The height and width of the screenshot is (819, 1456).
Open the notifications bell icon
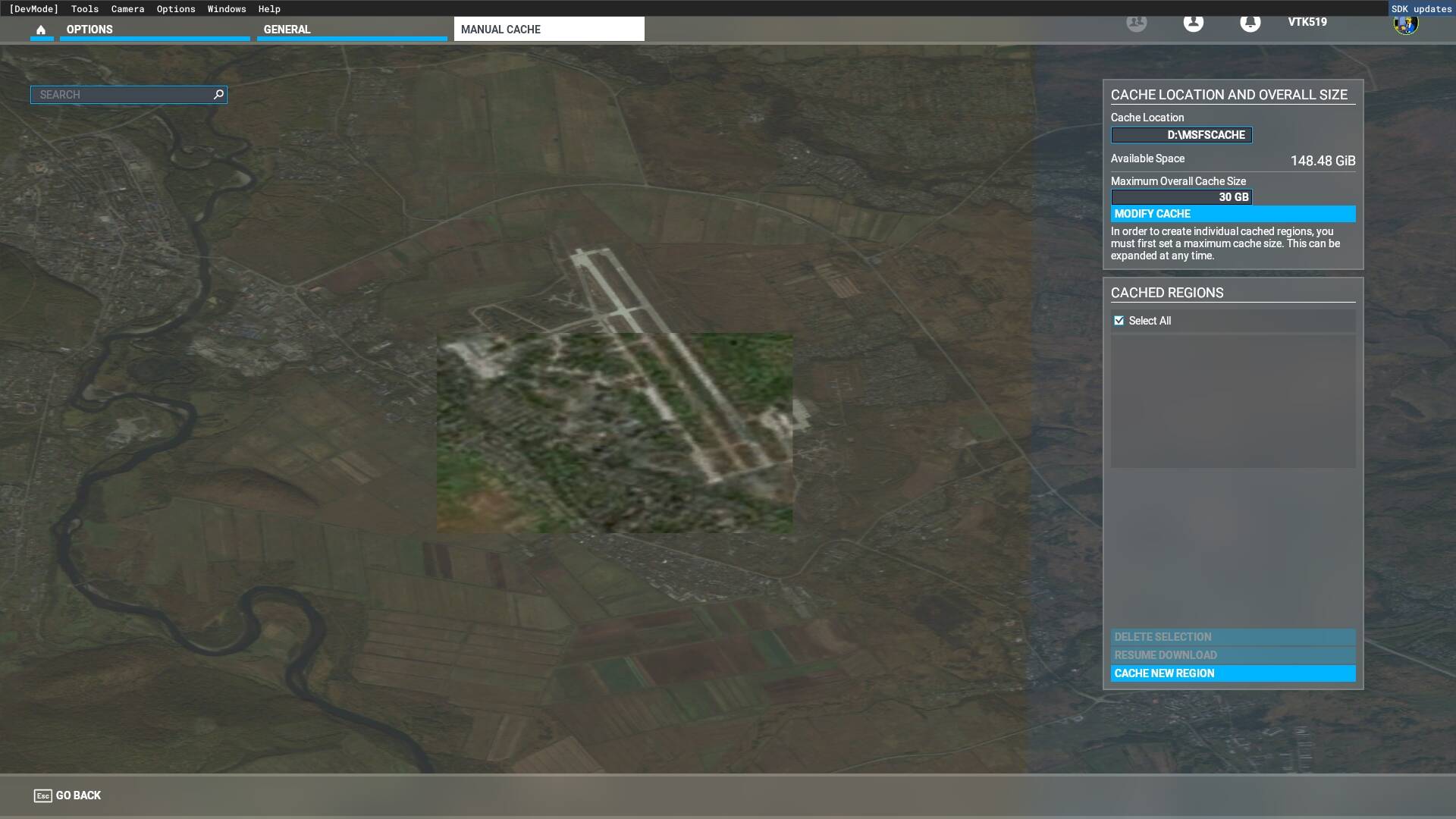tap(1250, 22)
